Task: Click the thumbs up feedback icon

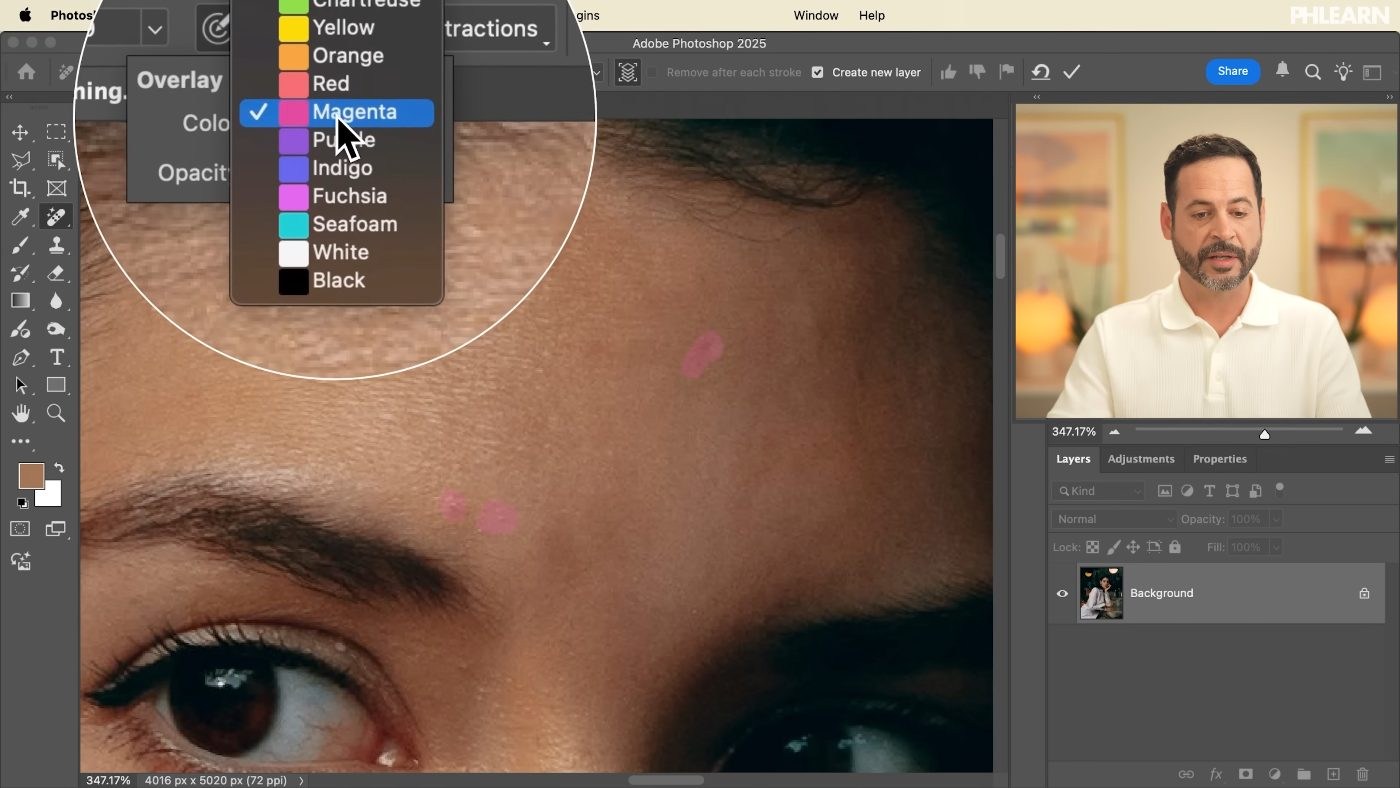Action: pyautogui.click(x=948, y=72)
